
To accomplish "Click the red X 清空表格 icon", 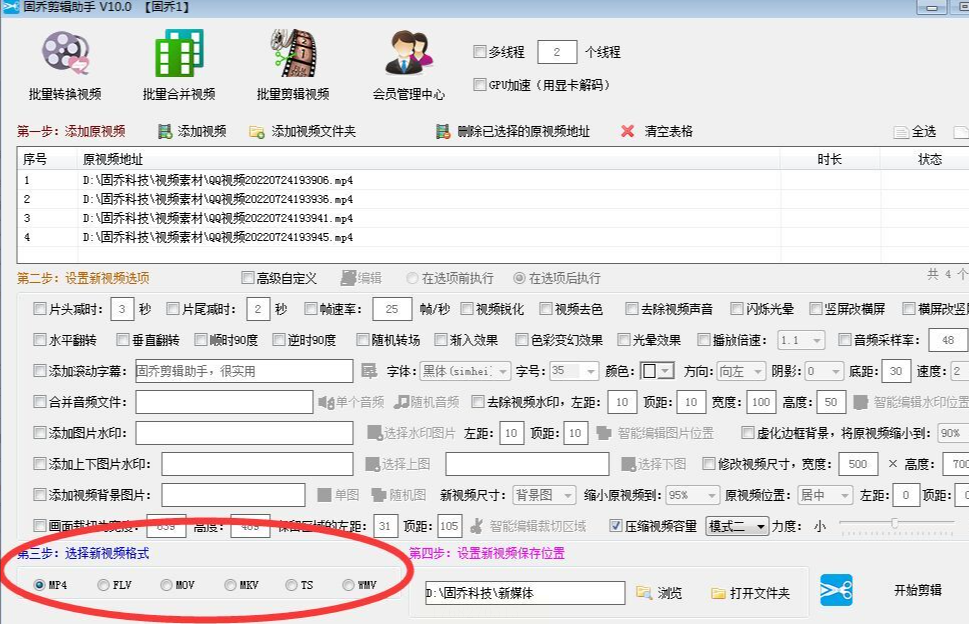I will pyautogui.click(x=627, y=131).
